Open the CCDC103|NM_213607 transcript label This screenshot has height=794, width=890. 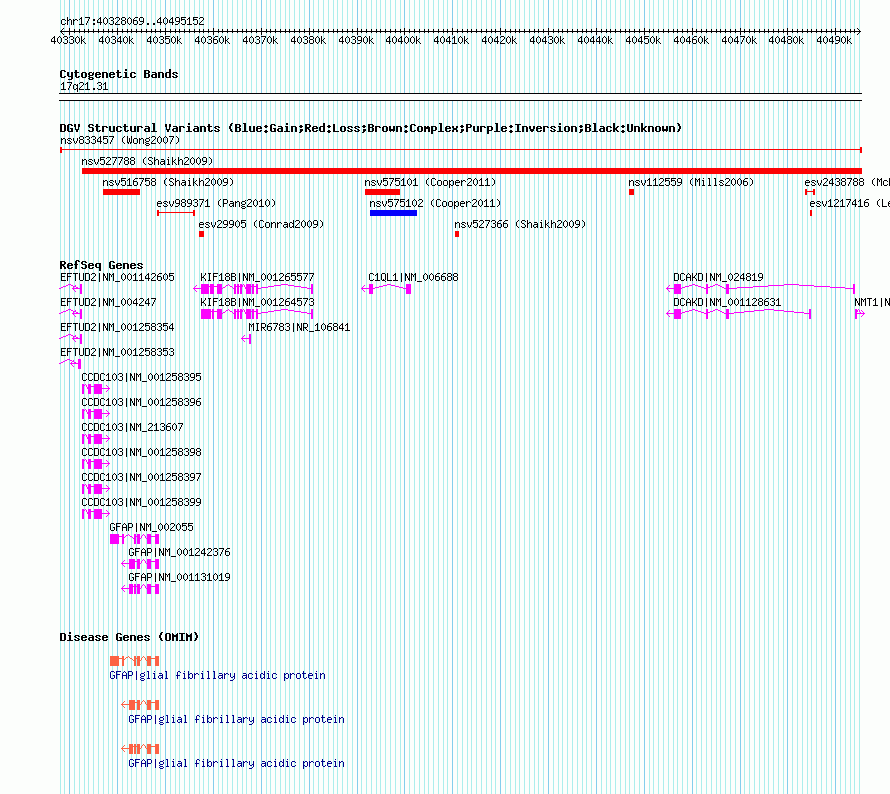pyautogui.click(x=132, y=427)
